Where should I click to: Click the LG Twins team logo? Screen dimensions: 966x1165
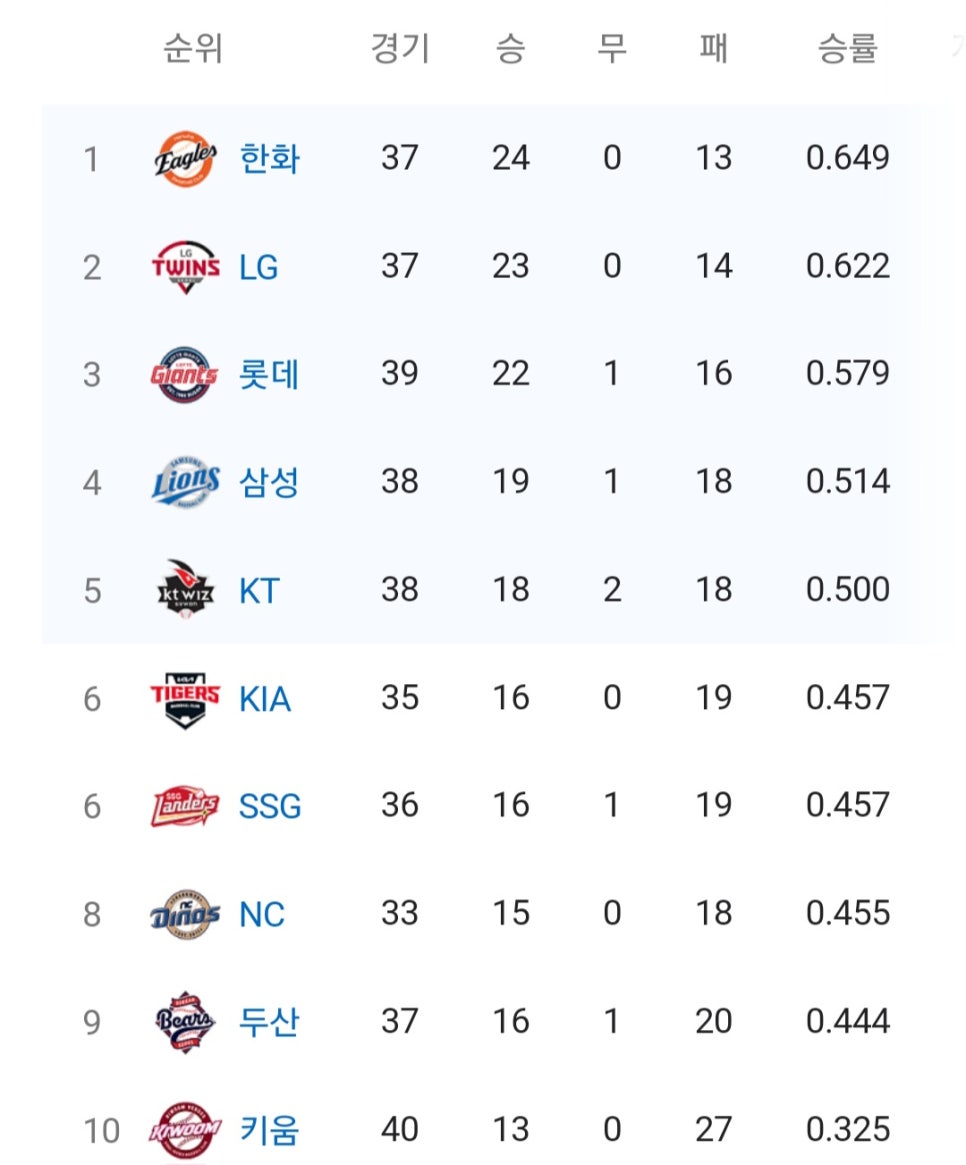coord(185,267)
